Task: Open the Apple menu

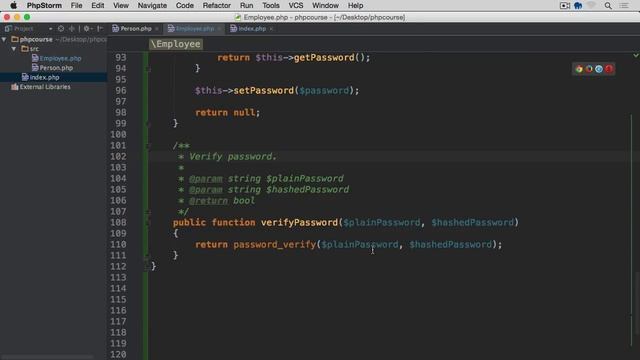Action: [x=13, y=5]
